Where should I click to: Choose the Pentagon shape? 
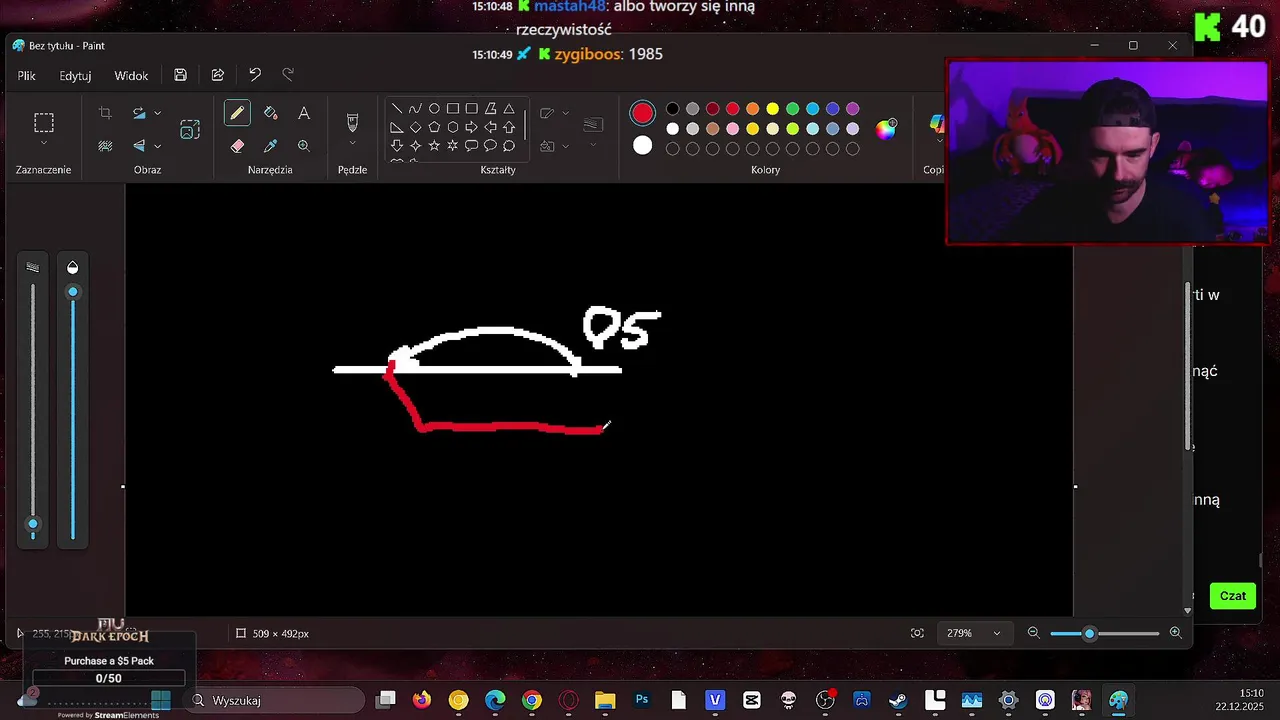(434, 127)
